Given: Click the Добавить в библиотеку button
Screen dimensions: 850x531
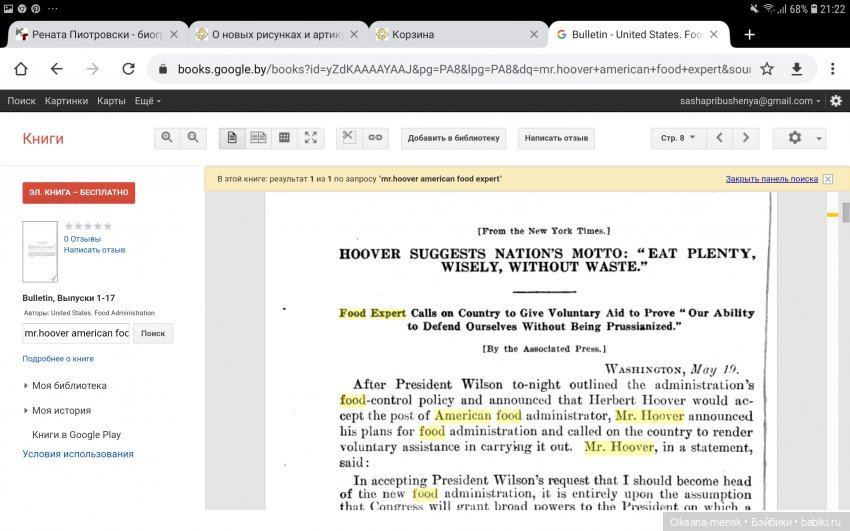Looking at the screenshot, I should [454, 138].
